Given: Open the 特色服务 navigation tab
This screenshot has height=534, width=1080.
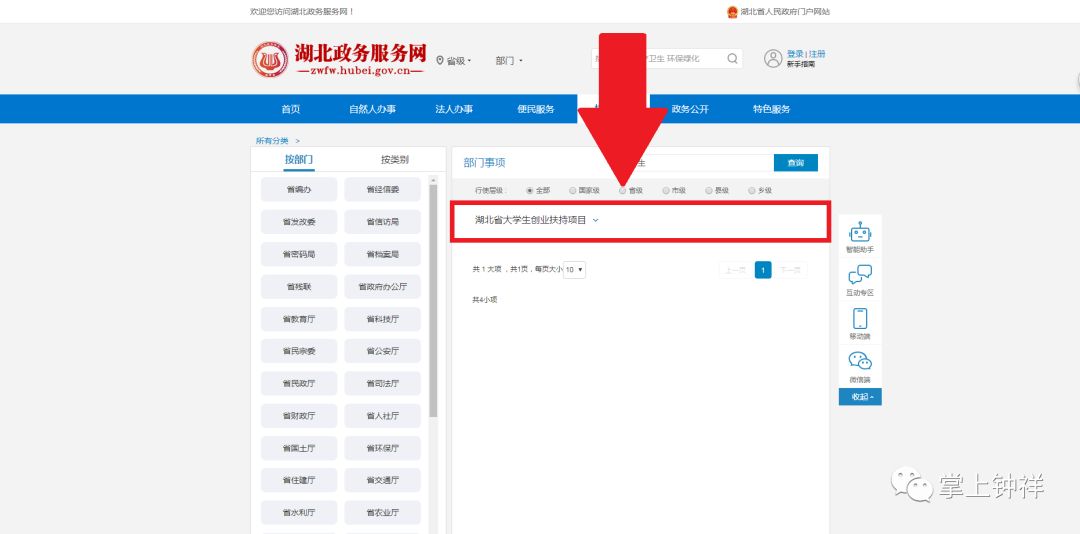Looking at the screenshot, I should (x=771, y=109).
